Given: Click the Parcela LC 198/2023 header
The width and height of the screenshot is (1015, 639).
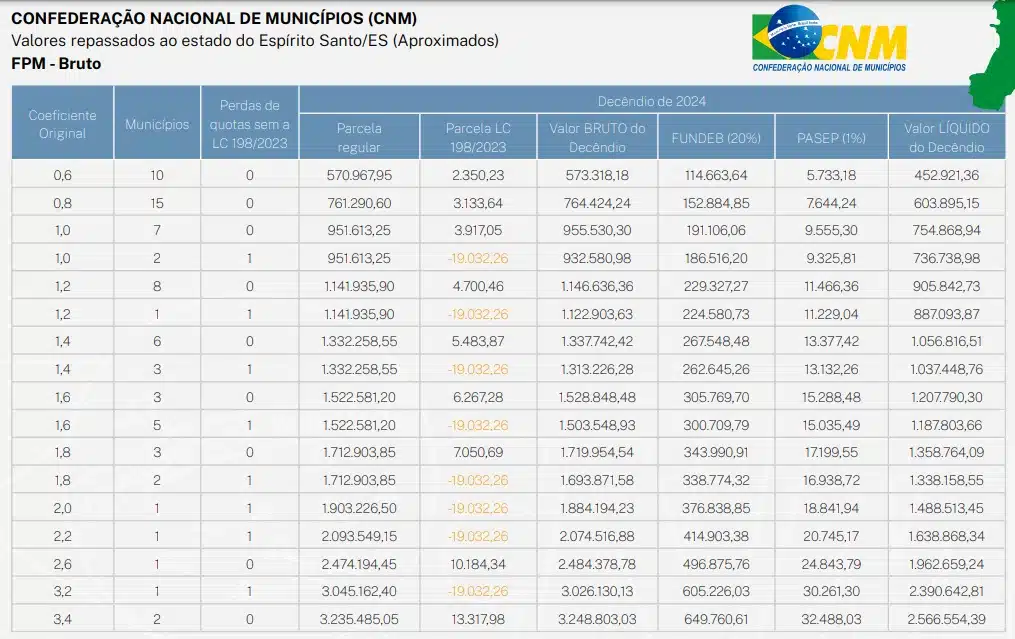Looking at the screenshot, I should [x=478, y=137].
